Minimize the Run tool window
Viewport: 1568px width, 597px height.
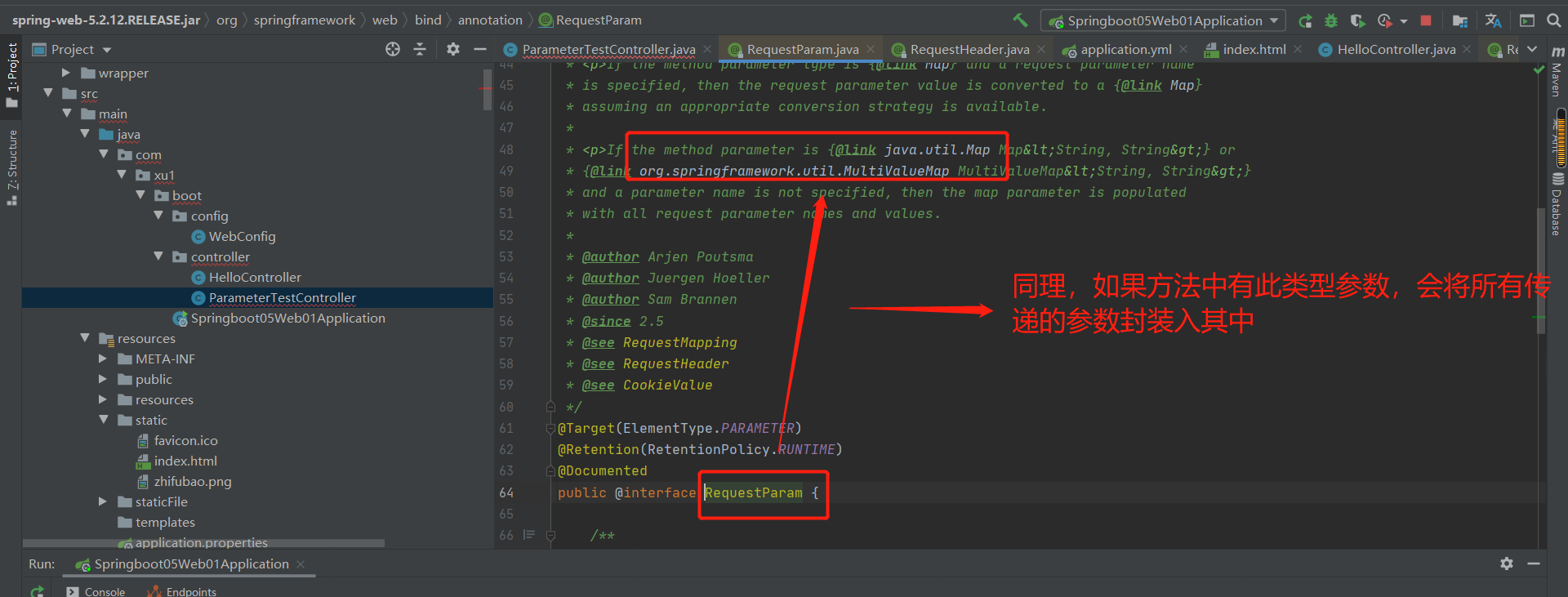pos(1534,564)
